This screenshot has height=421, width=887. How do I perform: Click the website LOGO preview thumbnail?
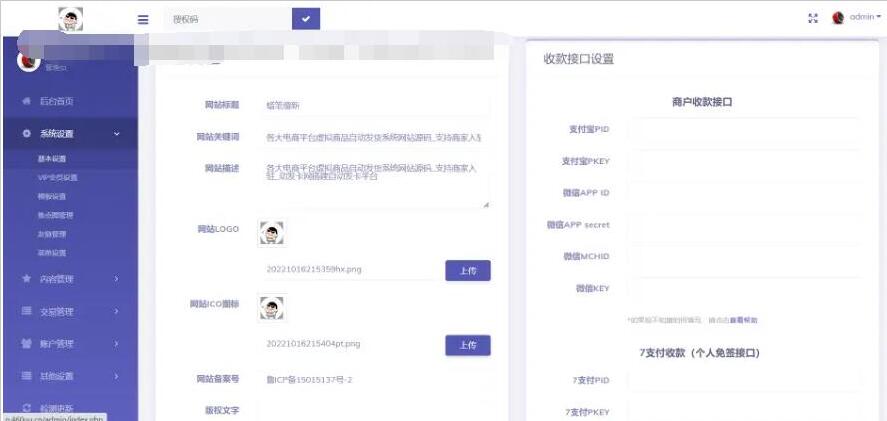[272, 233]
